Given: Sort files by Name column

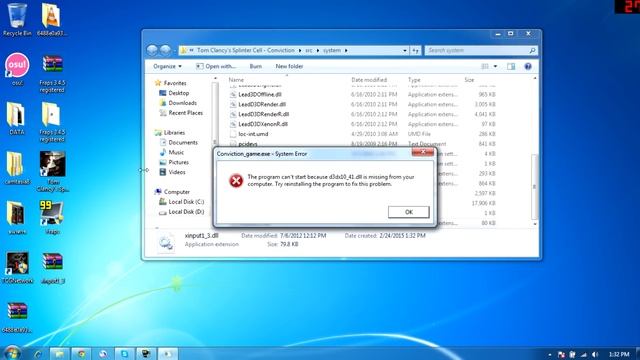Looking at the screenshot, I should click(x=236, y=80).
